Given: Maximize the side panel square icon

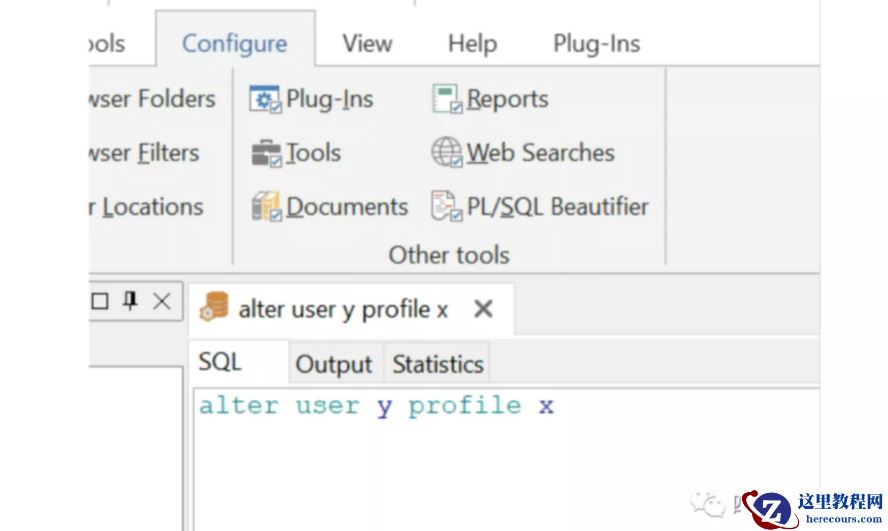Looking at the screenshot, I should (x=100, y=301).
